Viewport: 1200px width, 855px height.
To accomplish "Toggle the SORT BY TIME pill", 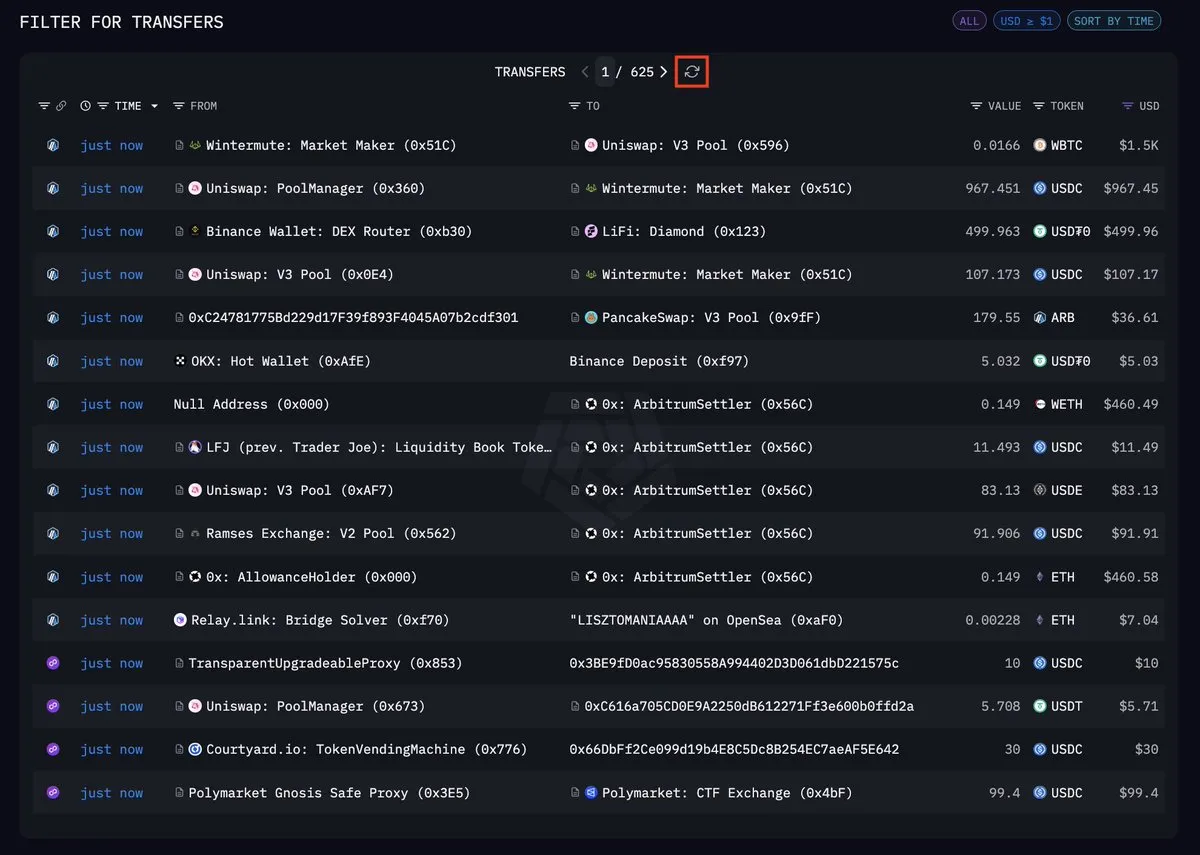I will click(x=1113, y=21).
